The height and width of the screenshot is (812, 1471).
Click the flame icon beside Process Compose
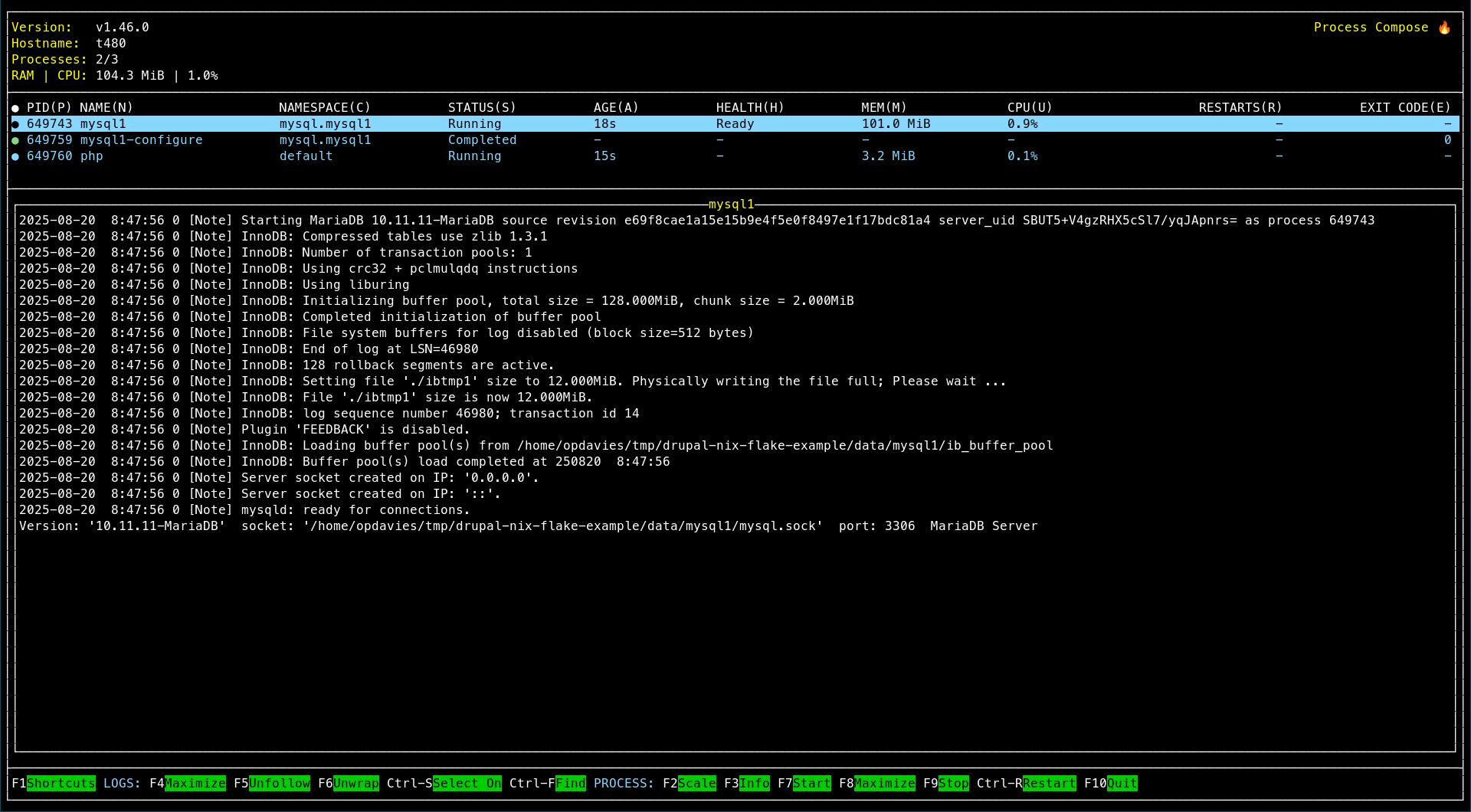point(1444,28)
